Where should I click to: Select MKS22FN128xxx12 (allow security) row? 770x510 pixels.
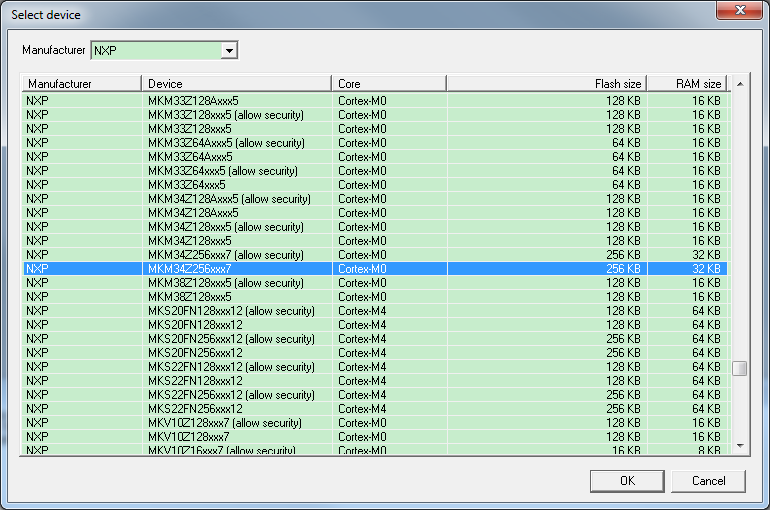[375, 367]
